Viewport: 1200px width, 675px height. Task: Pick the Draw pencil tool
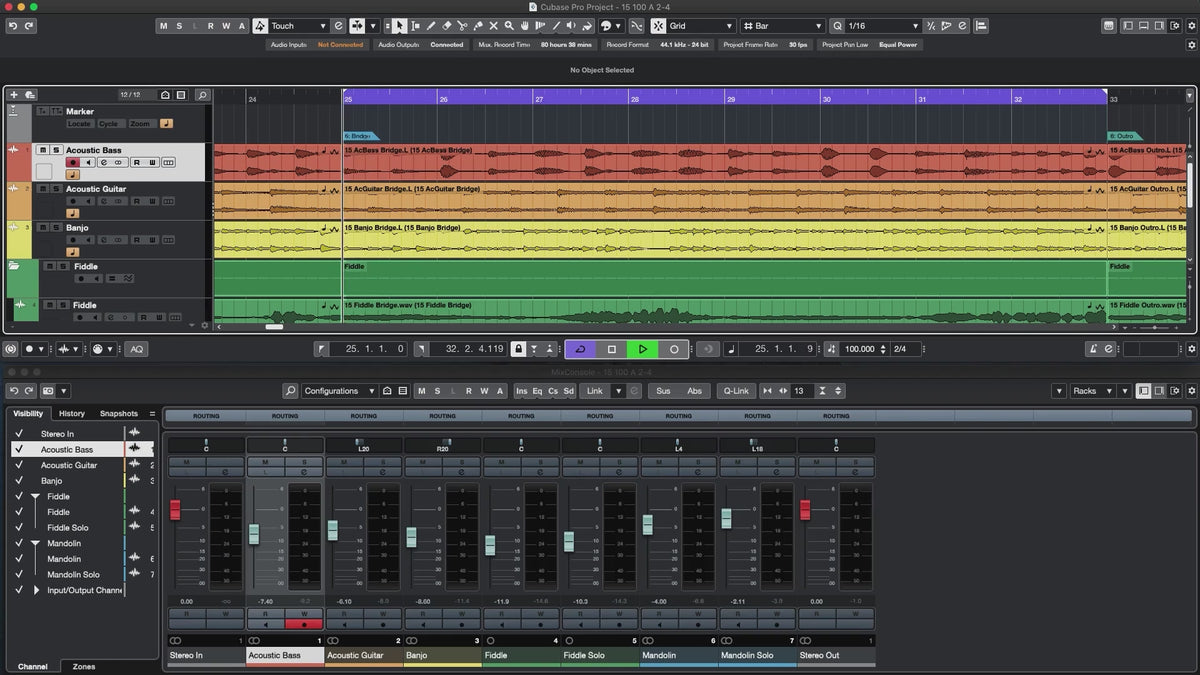431,26
